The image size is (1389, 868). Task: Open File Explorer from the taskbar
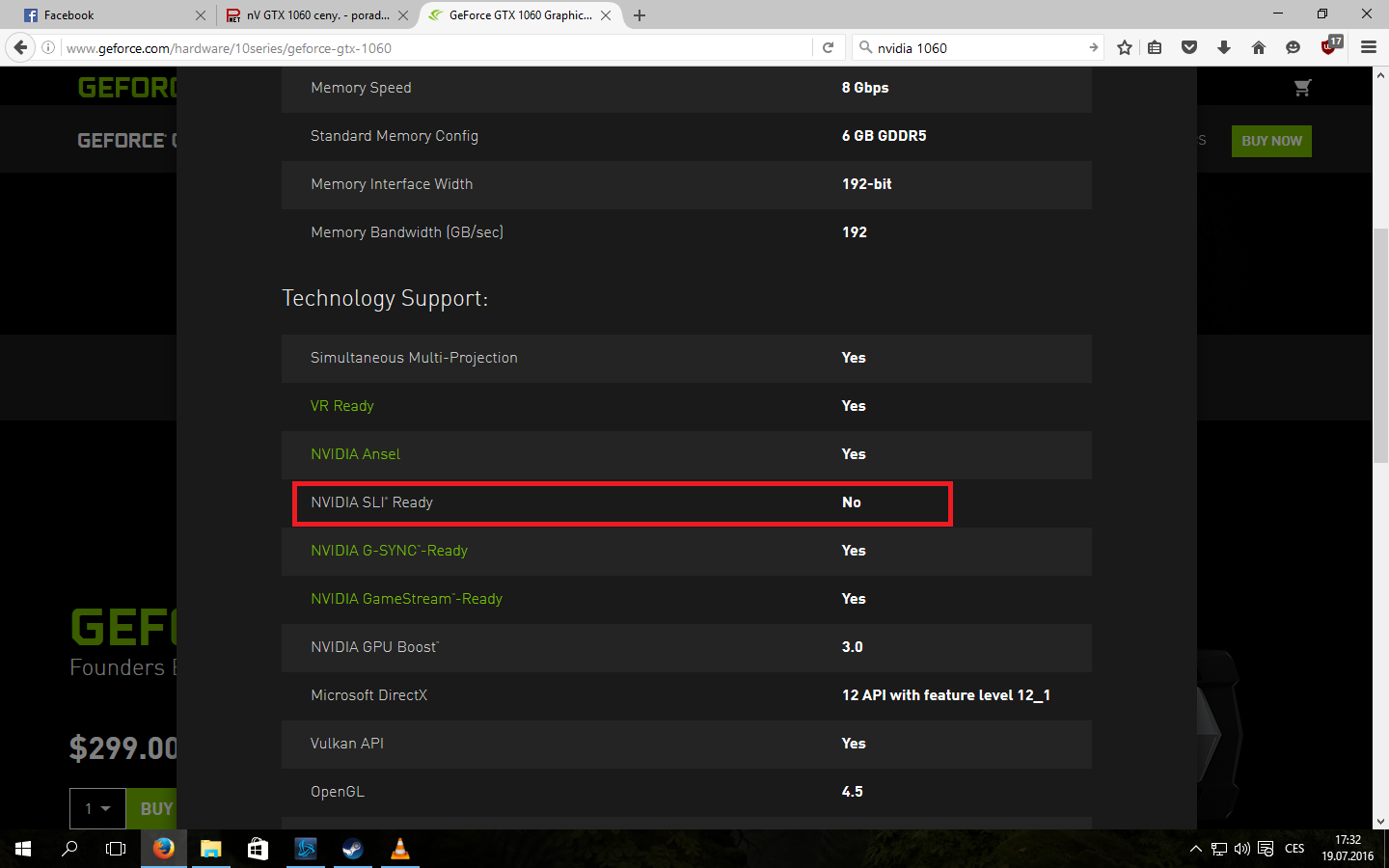[210, 849]
